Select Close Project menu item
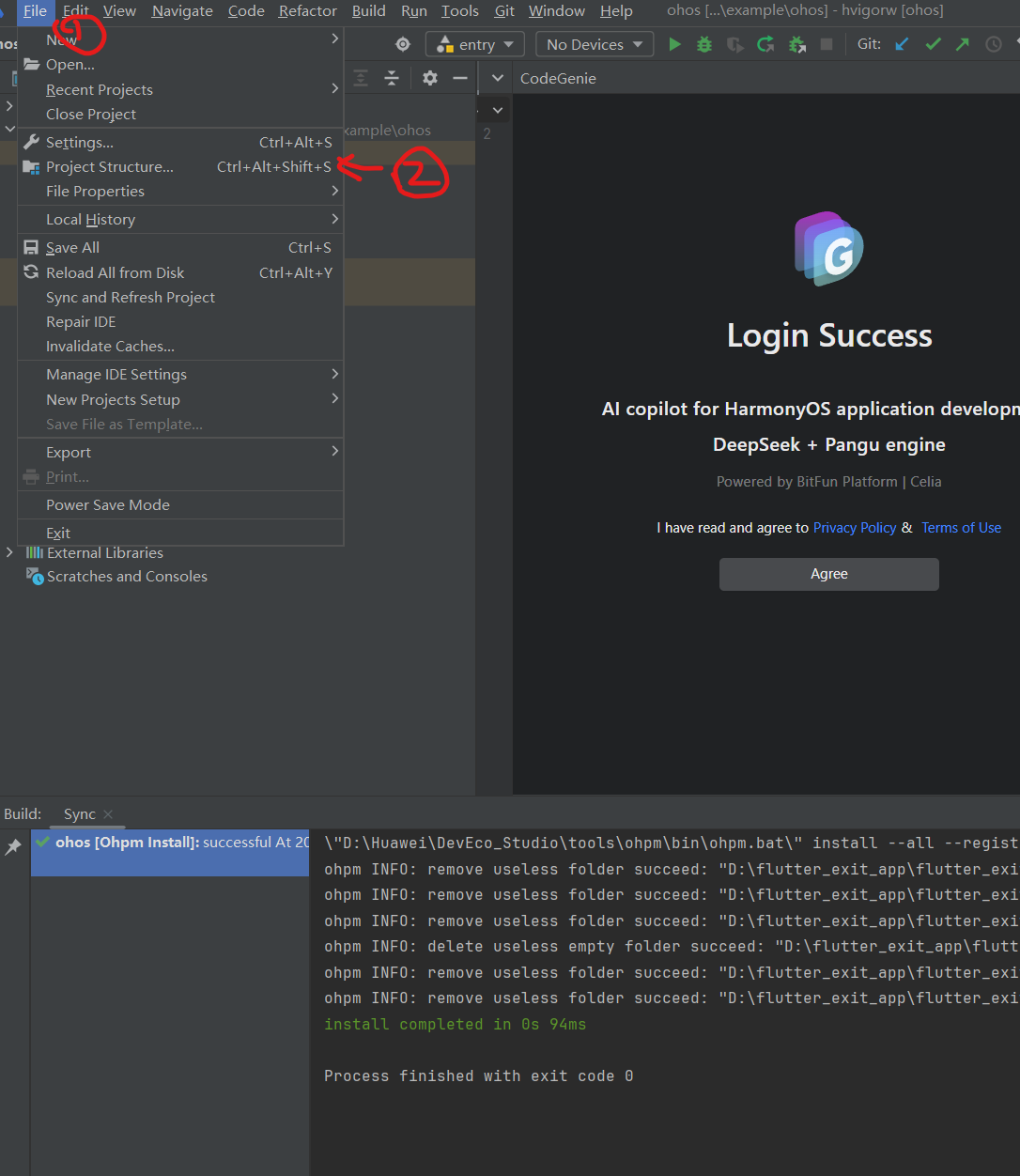 pos(180,114)
